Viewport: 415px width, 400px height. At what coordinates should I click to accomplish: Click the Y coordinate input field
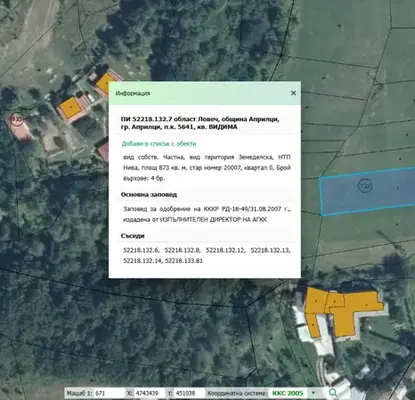[189, 393]
